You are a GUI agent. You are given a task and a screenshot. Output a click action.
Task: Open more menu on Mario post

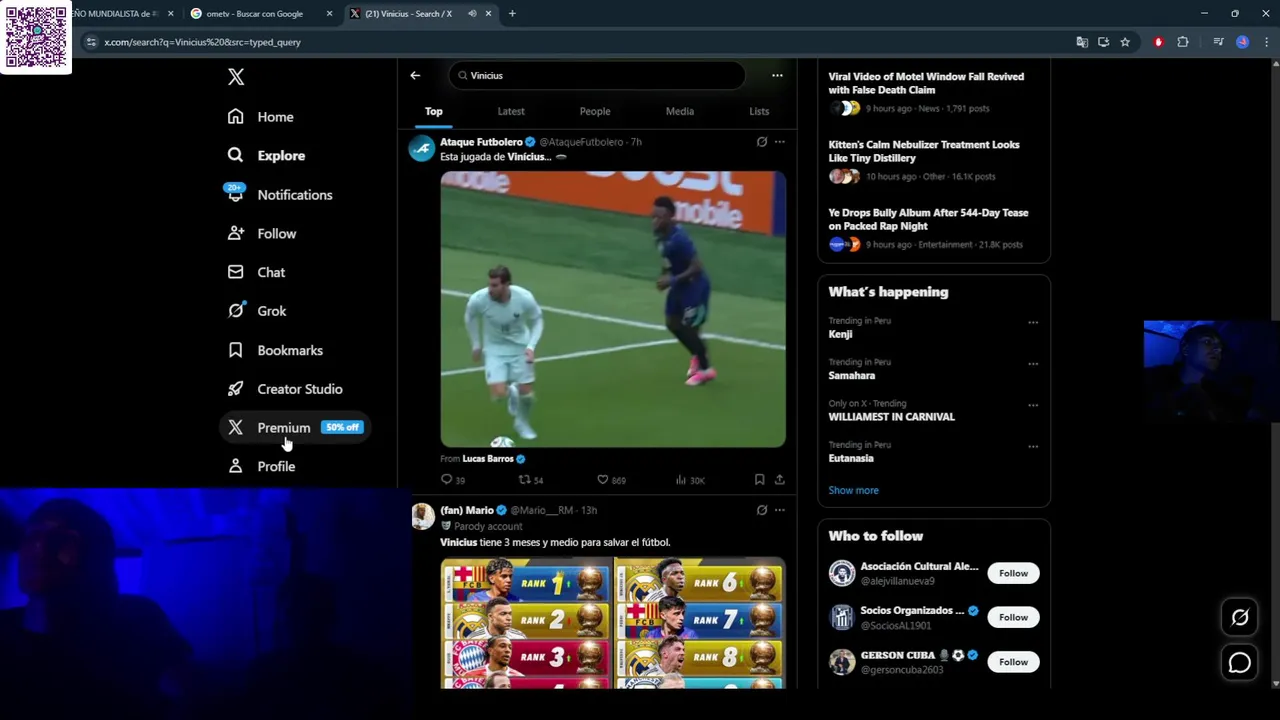[780, 510]
